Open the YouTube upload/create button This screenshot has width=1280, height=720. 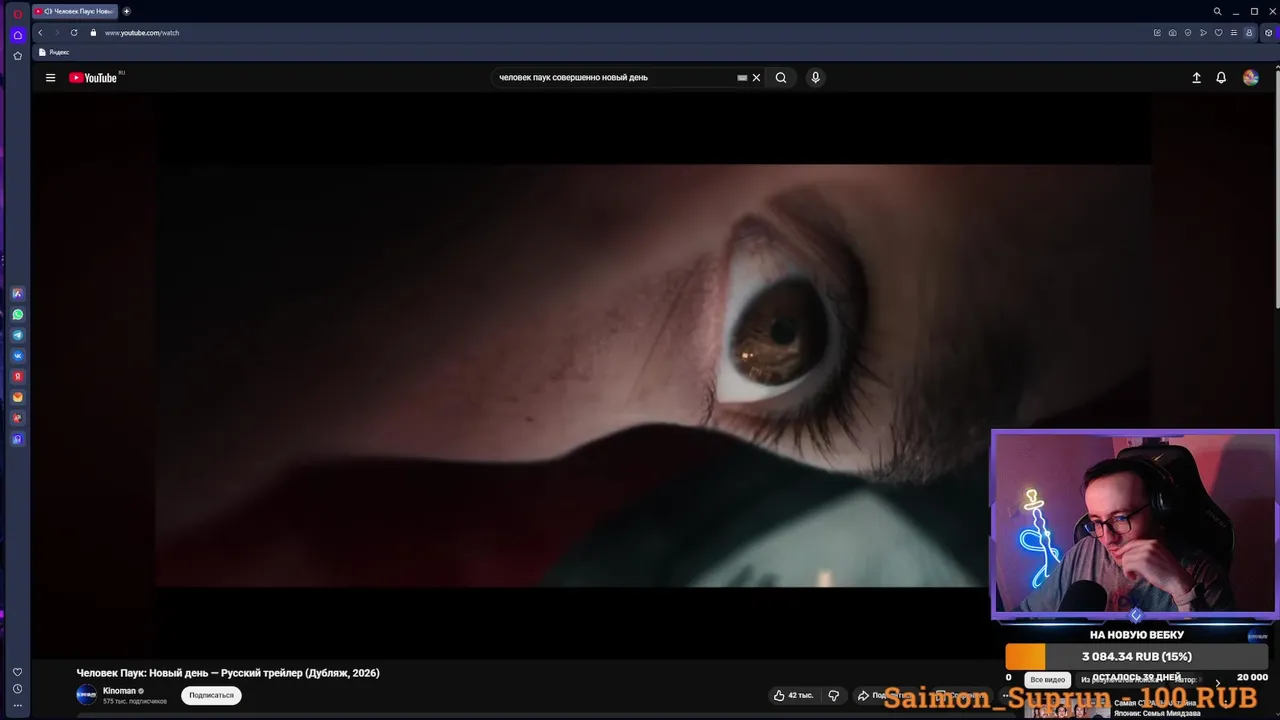click(1196, 78)
